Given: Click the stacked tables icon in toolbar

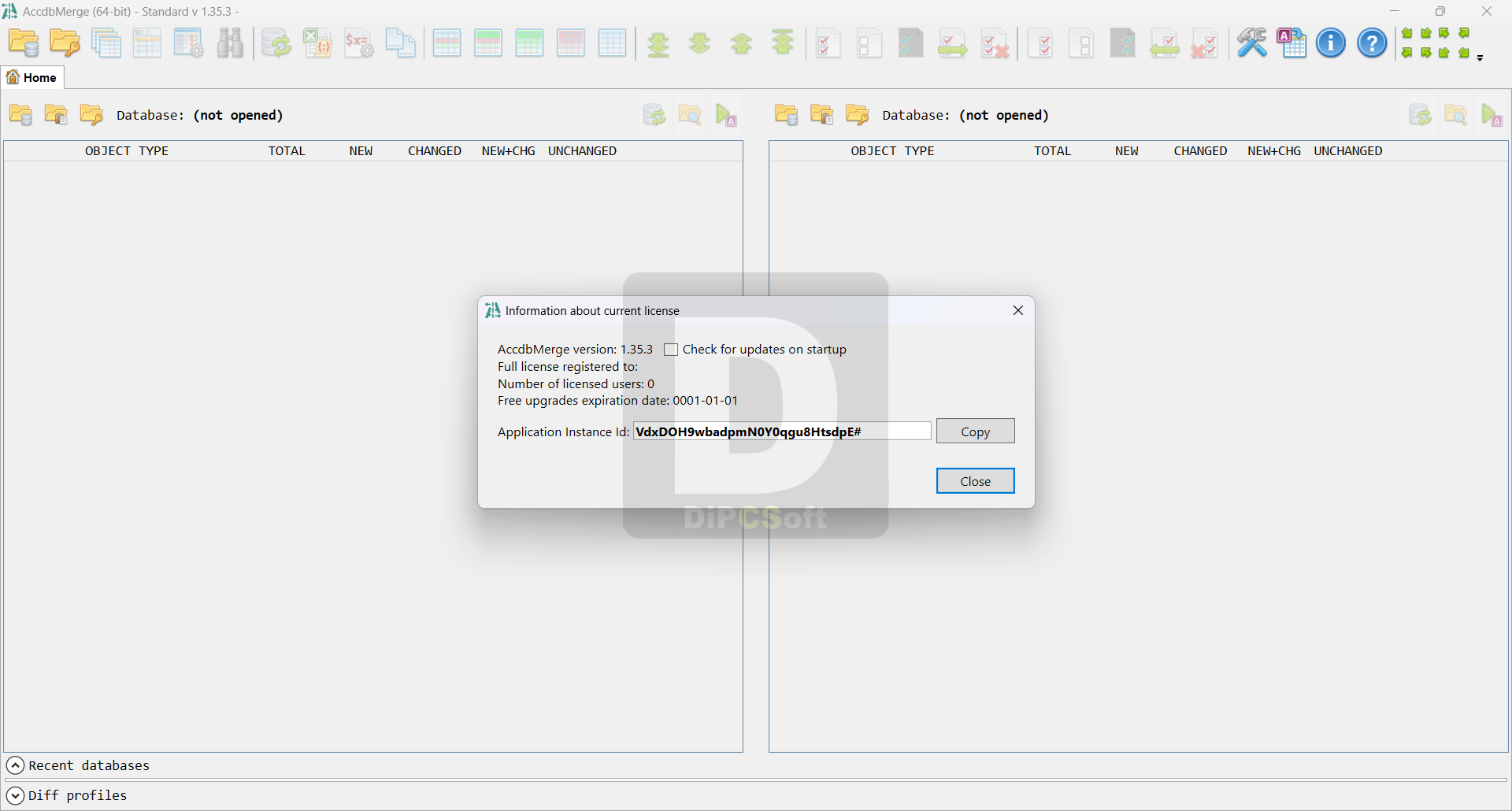Looking at the screenshot, I should point(106,43).
